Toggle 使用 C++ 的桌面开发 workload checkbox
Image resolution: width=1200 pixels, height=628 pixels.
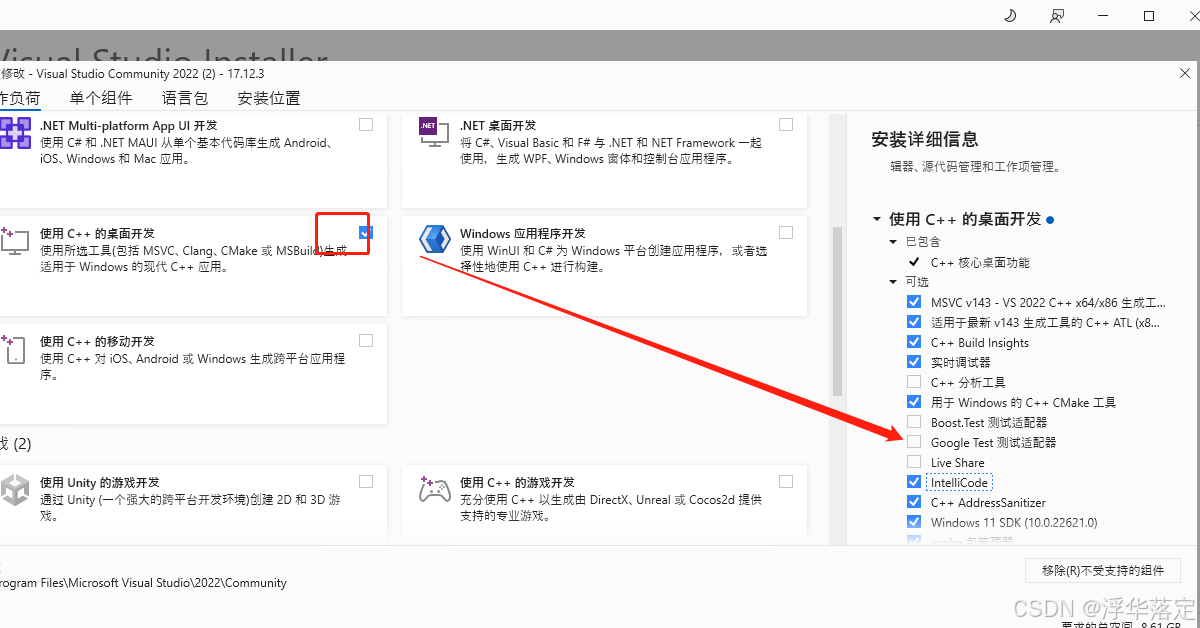(366, 233)
